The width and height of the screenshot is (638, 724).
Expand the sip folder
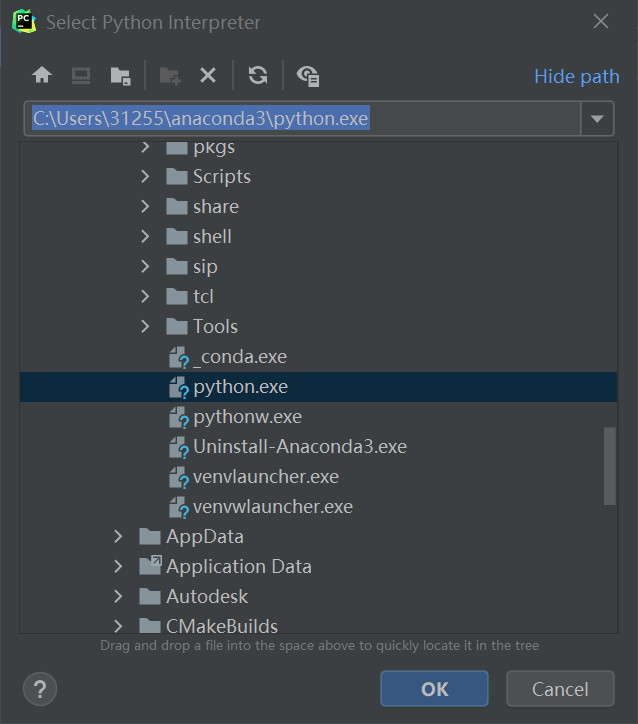pyautogui.click(x=145, y=266)
